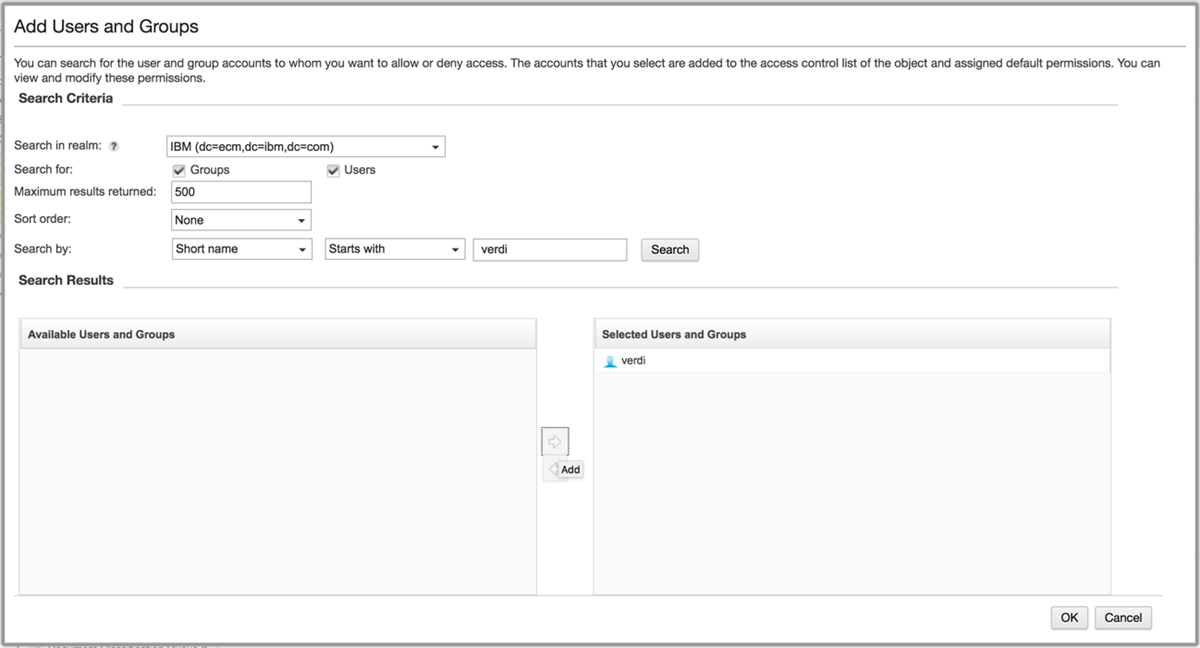Click the Search Results section header

65,280
